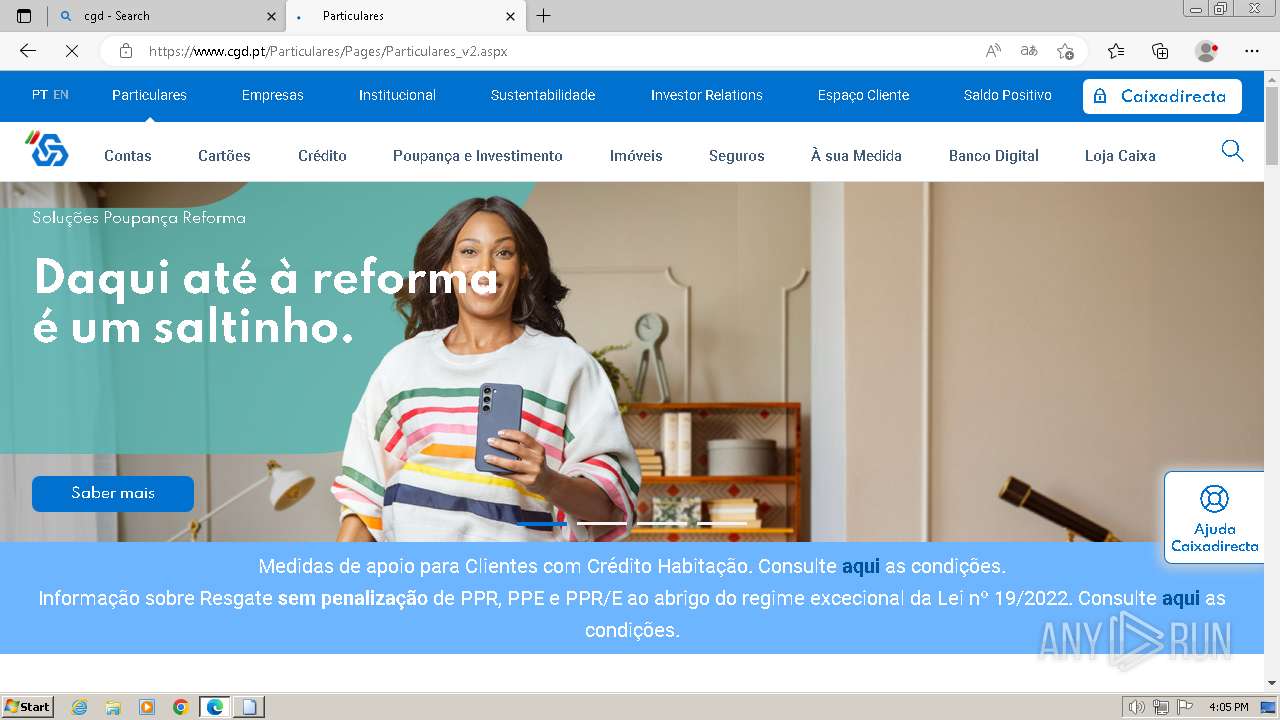
Task: Click the browser back arrow
Action: pos(28,51)
